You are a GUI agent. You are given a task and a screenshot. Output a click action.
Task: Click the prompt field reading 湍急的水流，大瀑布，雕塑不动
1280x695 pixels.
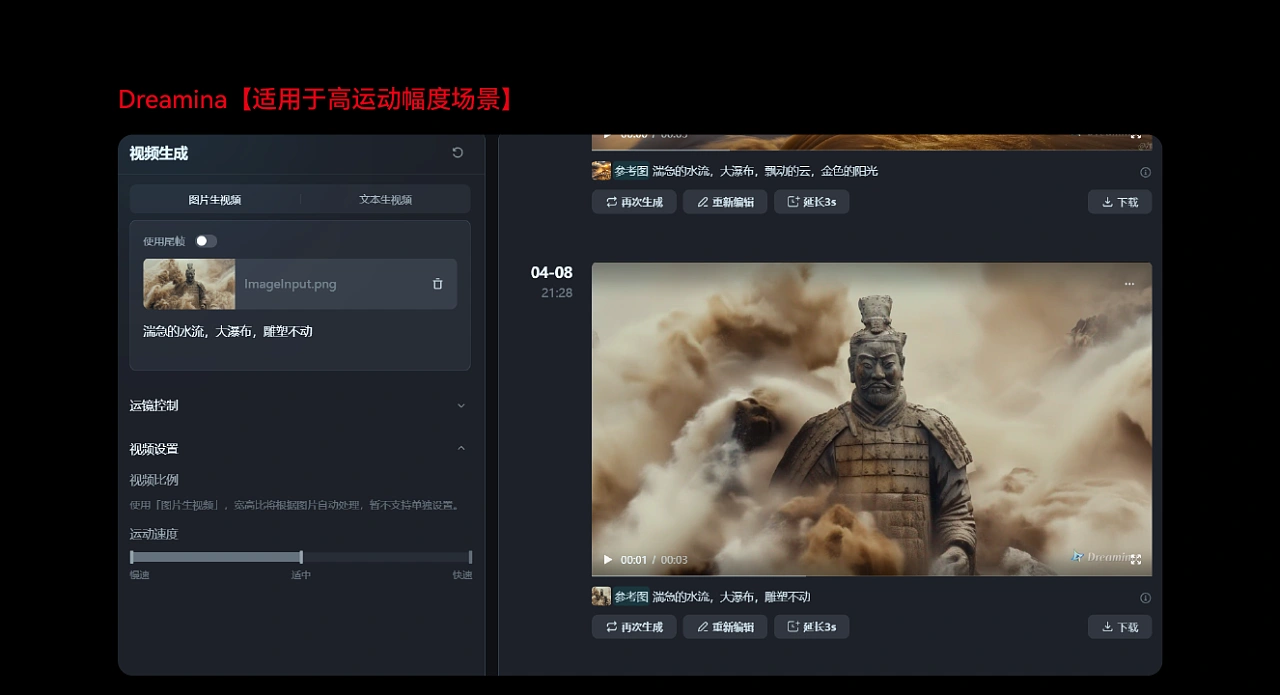pyautogui.click(x=300, y=331)
